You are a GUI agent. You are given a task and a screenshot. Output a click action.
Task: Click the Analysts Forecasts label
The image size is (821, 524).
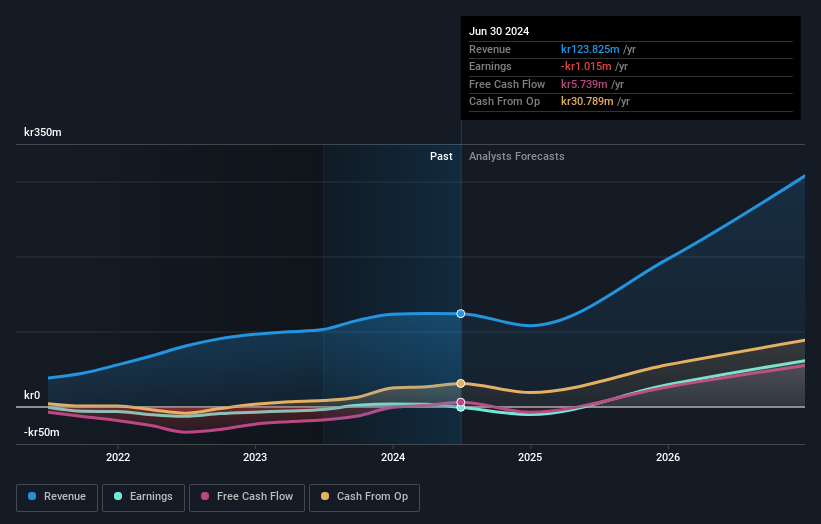point(516,156)
